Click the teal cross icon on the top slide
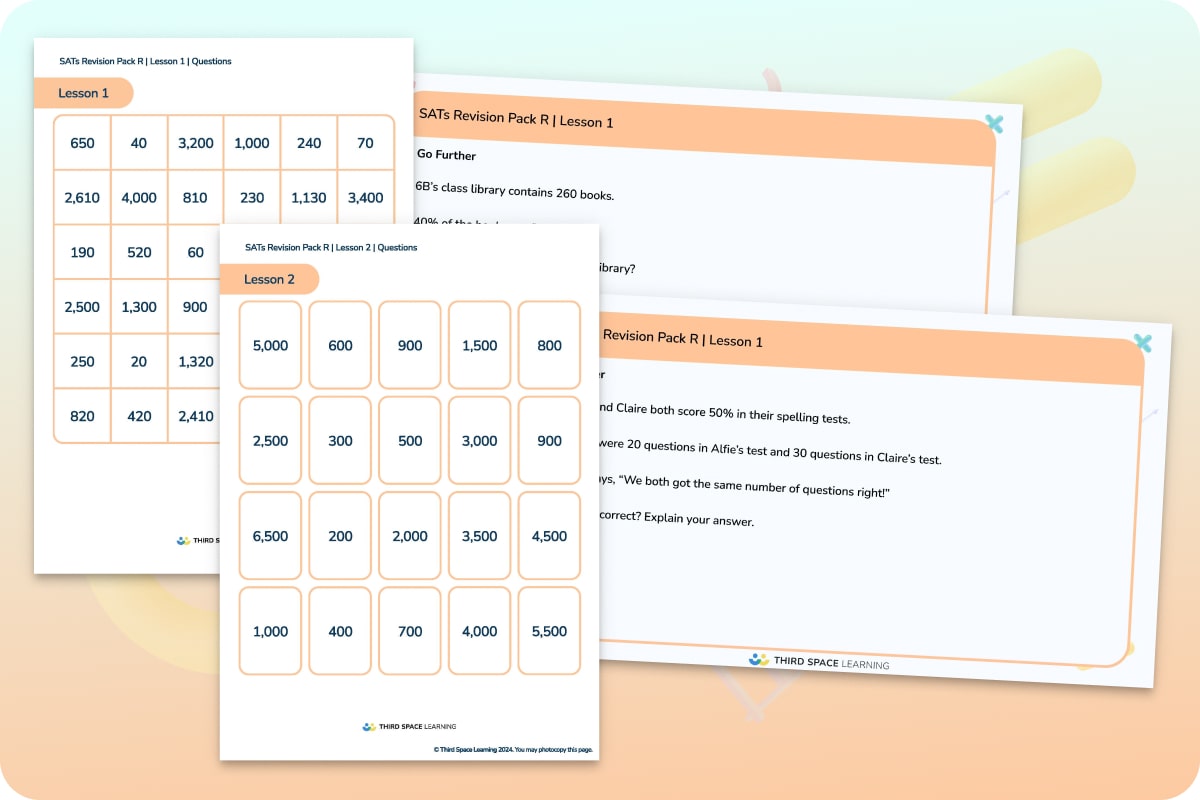This screenshot has height=800, width=1200. click(994, 124)
